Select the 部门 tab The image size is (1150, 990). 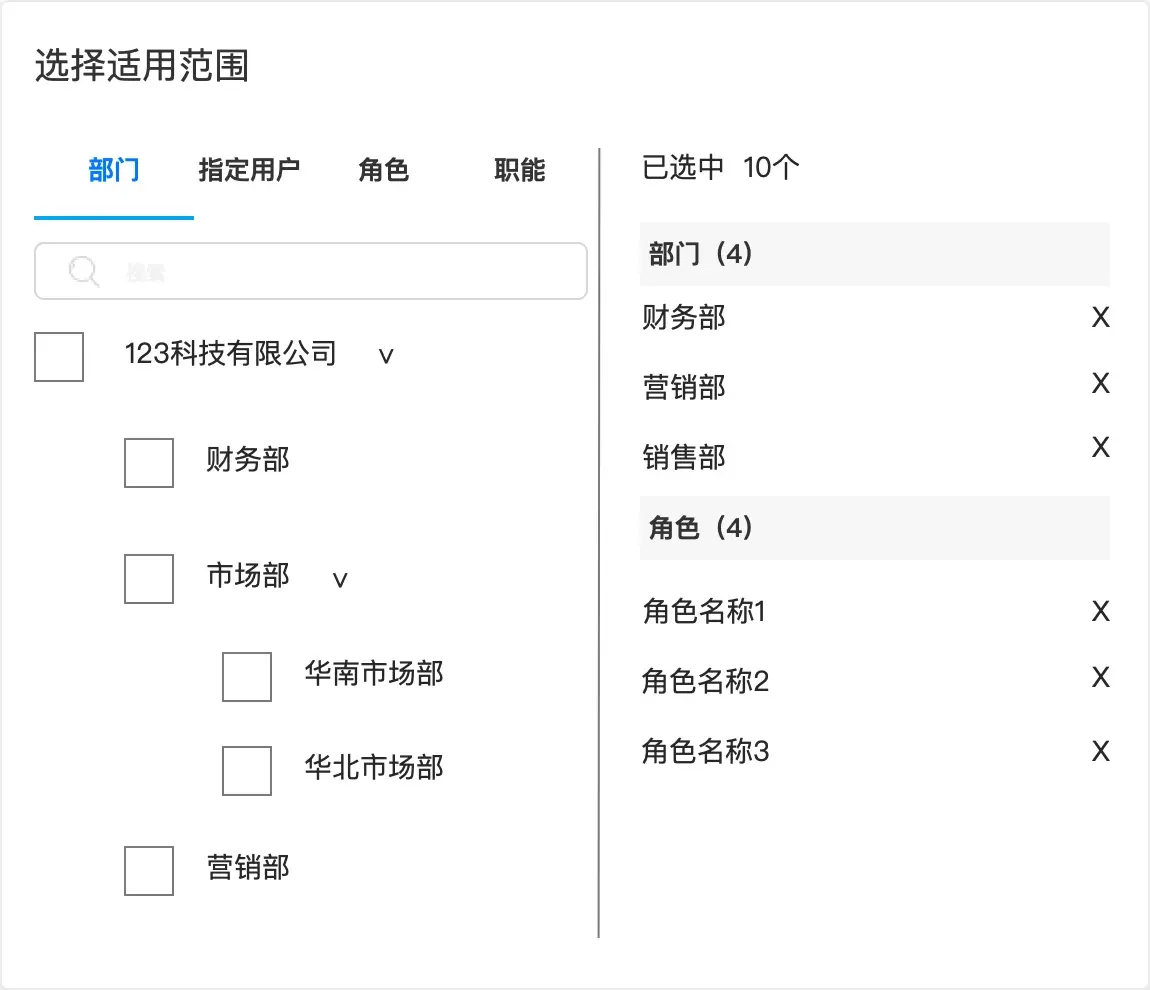tap(114, 170)
